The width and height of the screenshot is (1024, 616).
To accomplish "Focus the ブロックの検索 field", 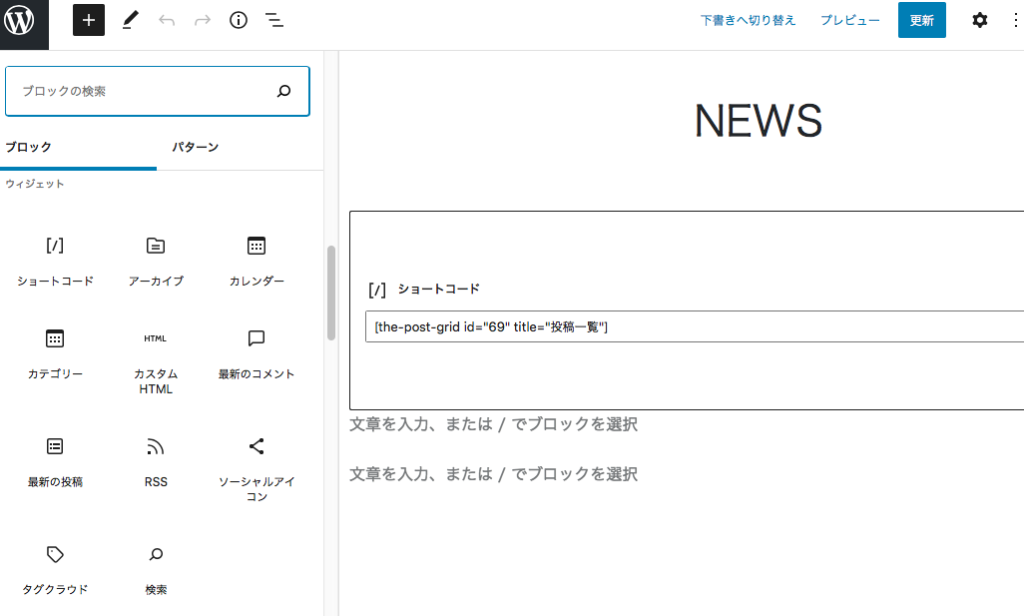I will click(x=157, y=91).
